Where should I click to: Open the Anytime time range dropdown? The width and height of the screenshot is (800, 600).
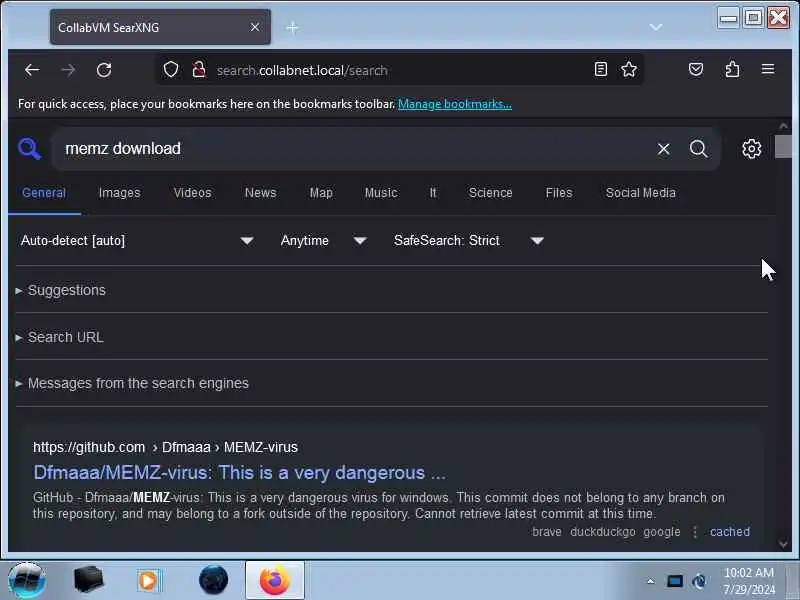click(323, 240)
